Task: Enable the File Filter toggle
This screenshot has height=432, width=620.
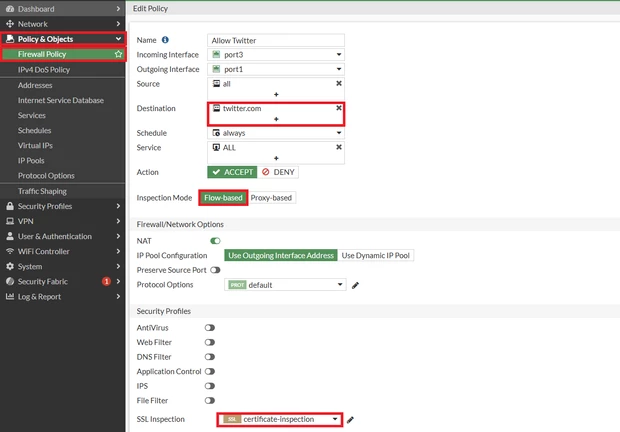Action: click(210, 401)
